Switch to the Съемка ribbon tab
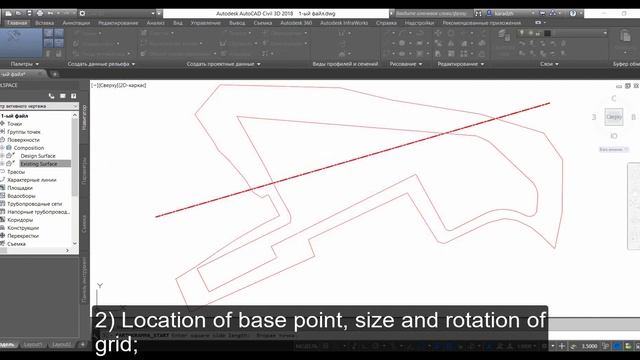Image resolution: width=640 pixels, height=360 pixels. (x=262, y=23)
